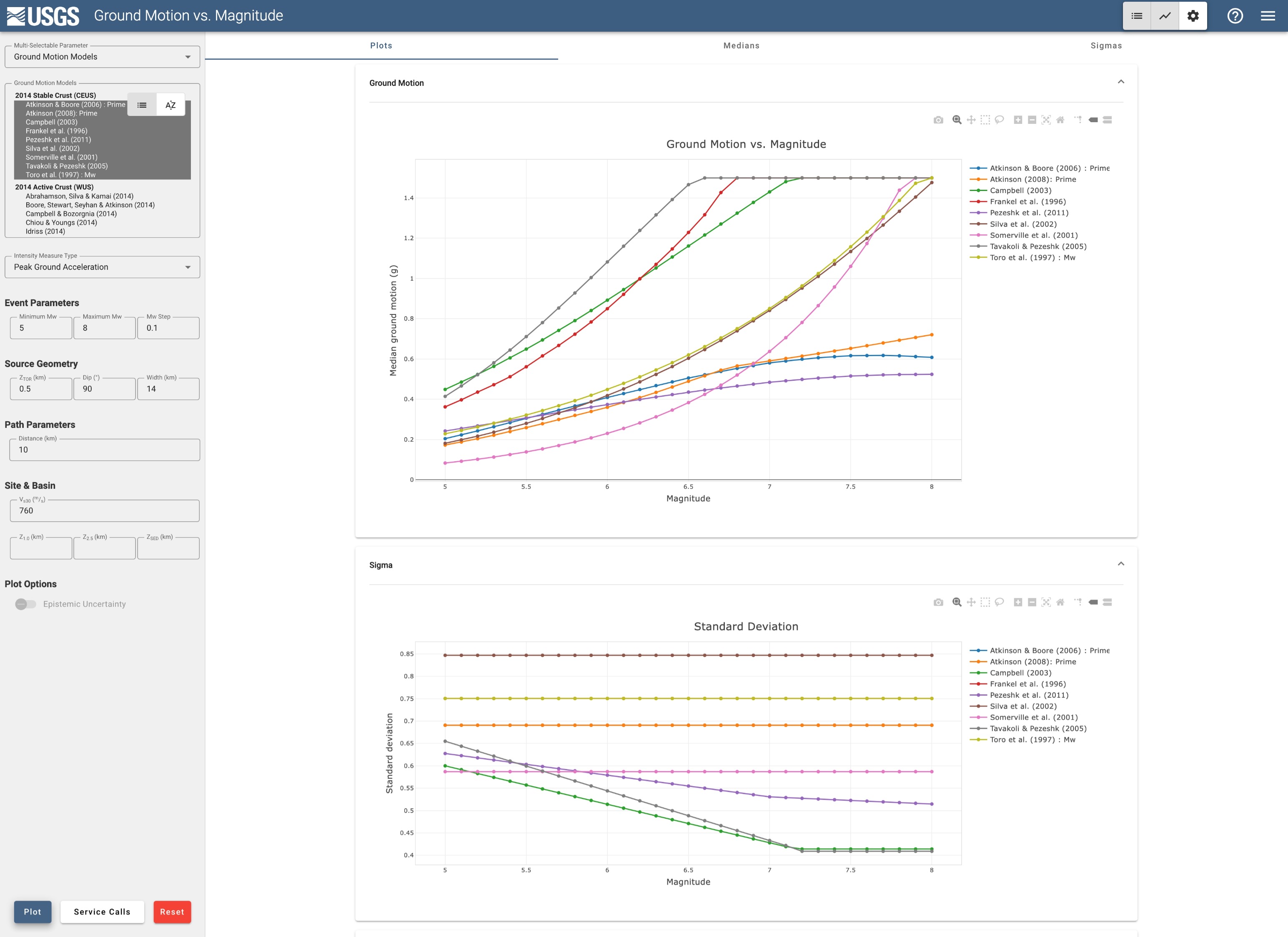Select box select in Standard Deviation plot
Screen dimensions: 1288x937
click(985, 602)
